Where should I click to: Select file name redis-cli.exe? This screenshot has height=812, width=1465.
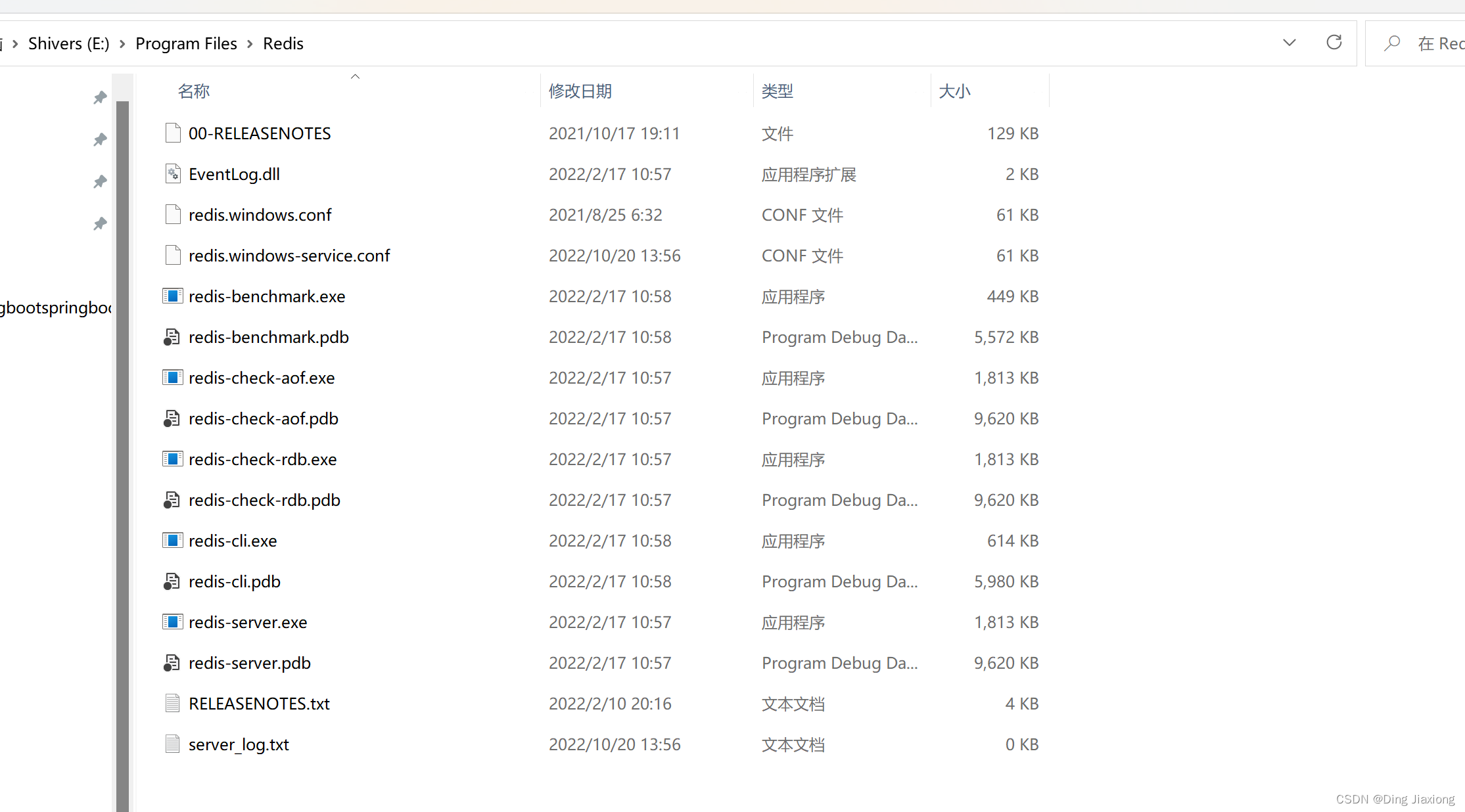[233, 541]
